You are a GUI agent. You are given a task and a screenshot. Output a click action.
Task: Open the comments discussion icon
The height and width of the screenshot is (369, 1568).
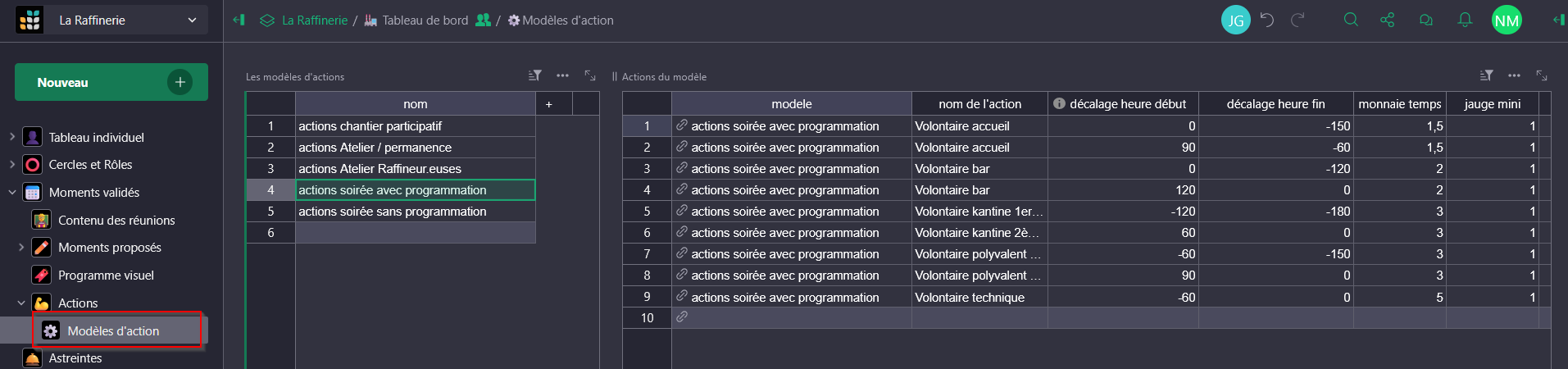(1426, 20)
